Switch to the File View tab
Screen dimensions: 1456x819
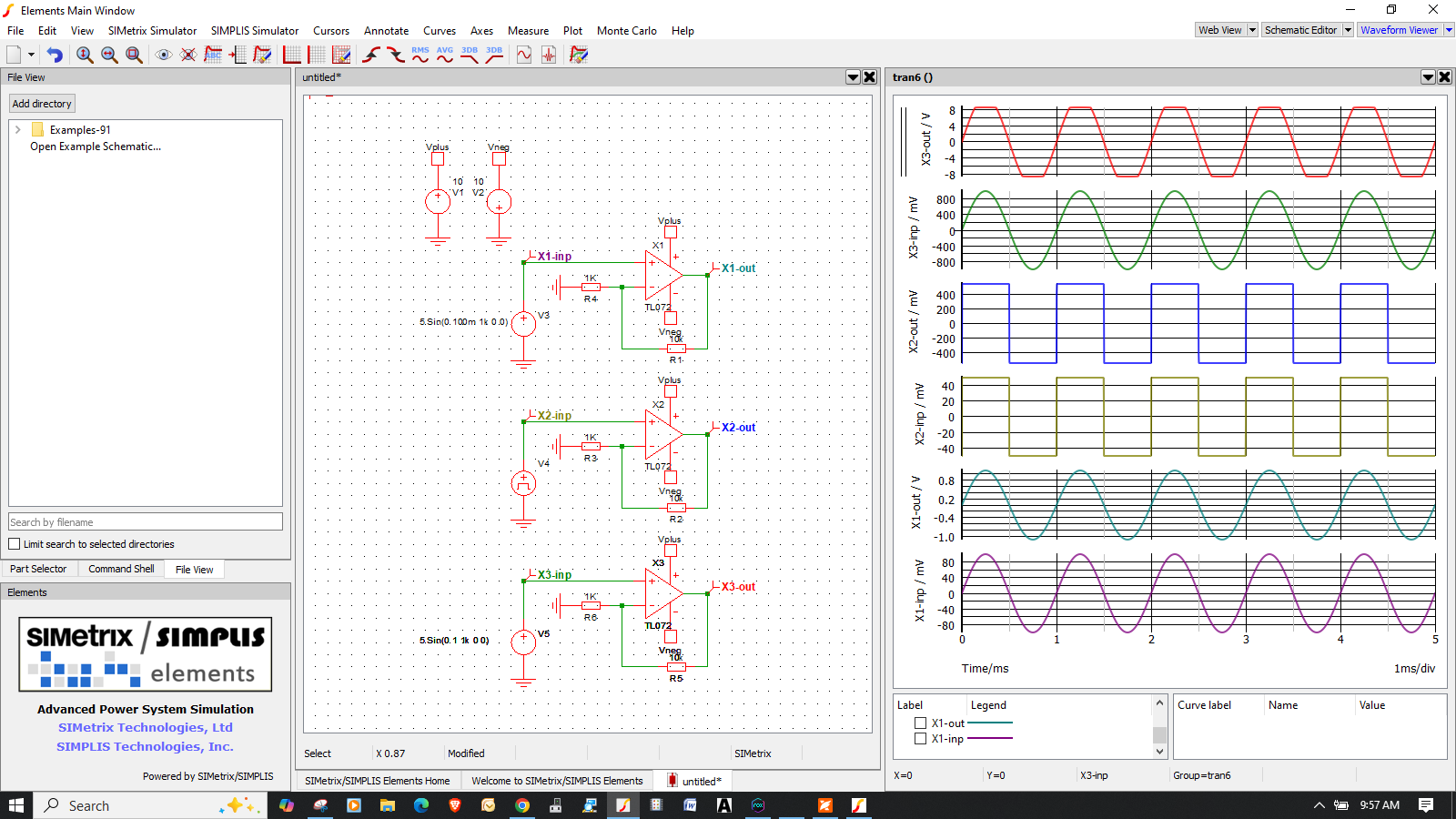[x=194, y=570]
